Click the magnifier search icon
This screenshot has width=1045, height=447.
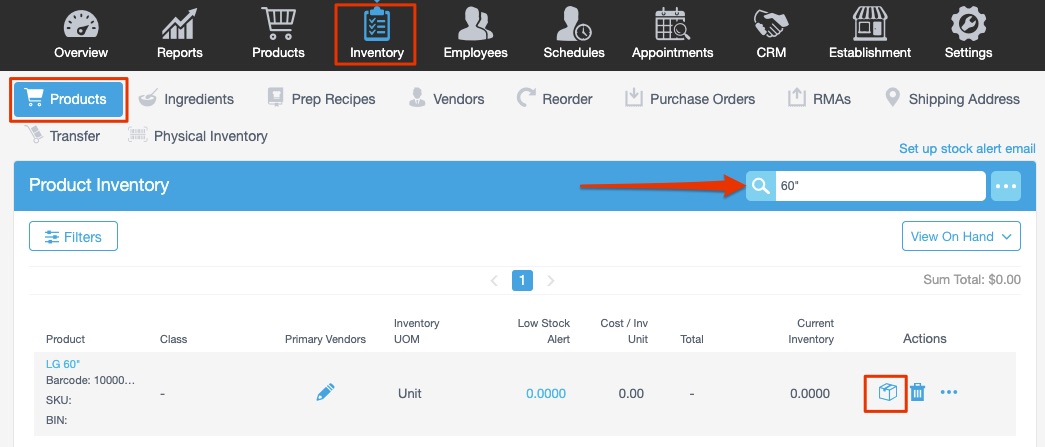(x=760, y=186)
